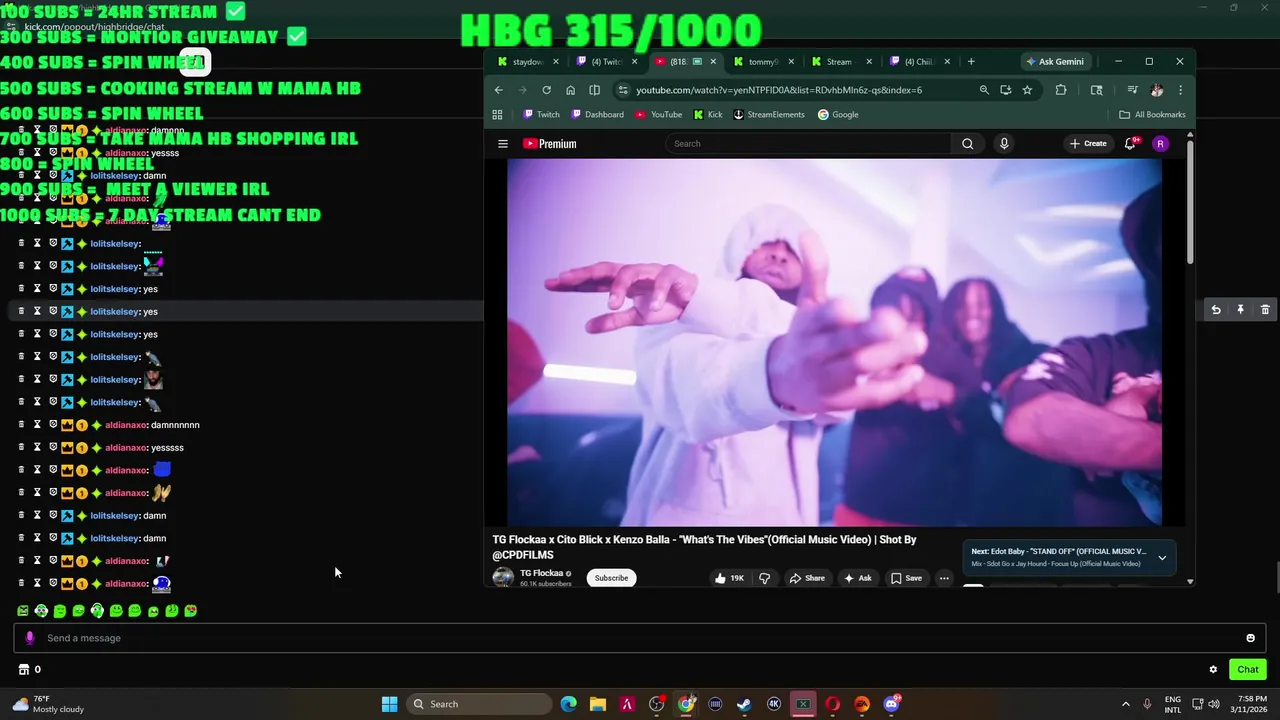Open Dashboard bookmark
1280x720 pixels.
click(x=597, y=115)
